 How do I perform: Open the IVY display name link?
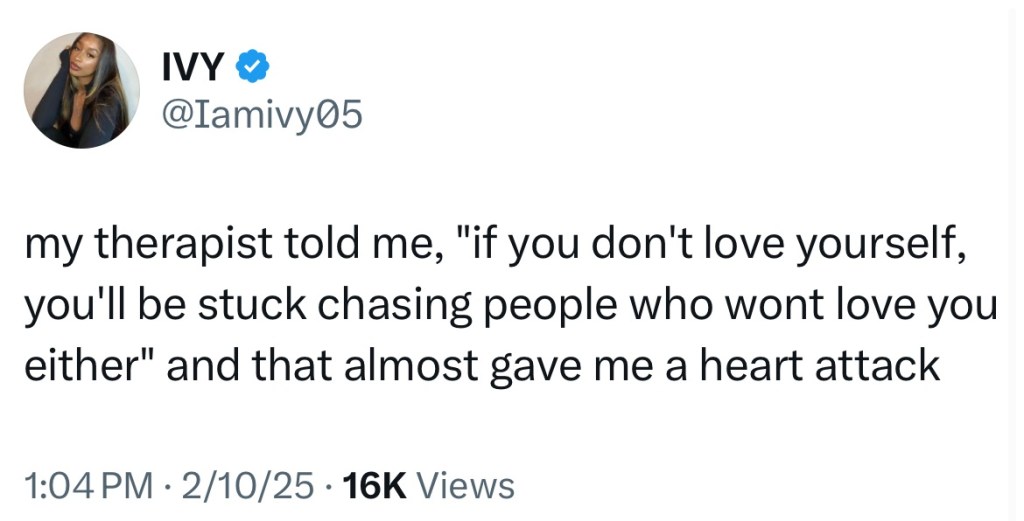pos(194,69)
